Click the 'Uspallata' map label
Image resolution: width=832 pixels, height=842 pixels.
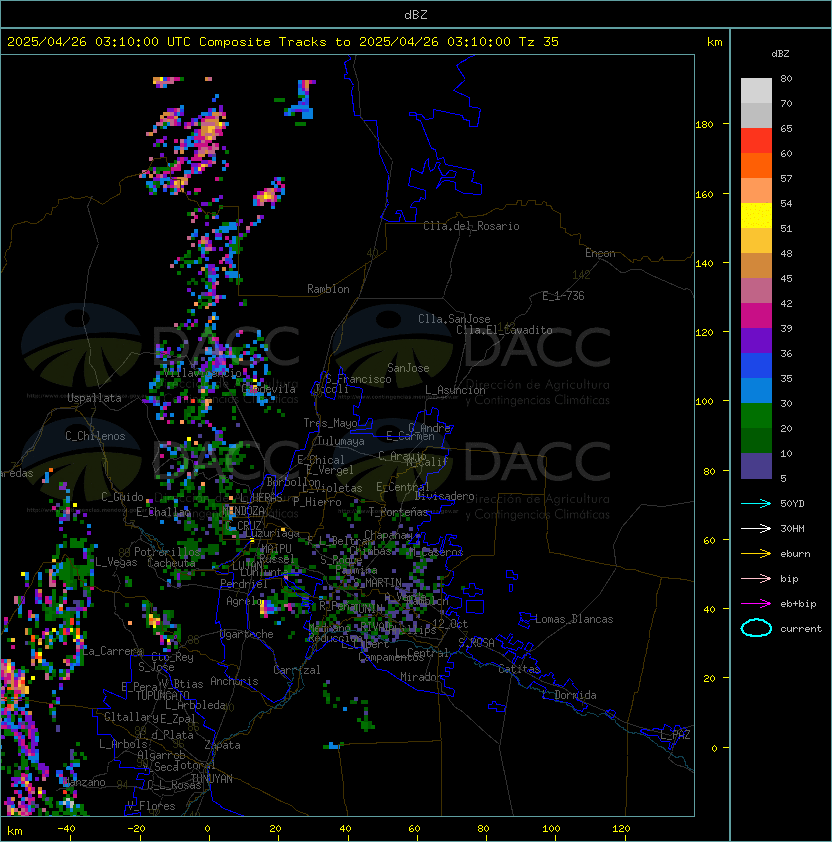tap(94, 398)
